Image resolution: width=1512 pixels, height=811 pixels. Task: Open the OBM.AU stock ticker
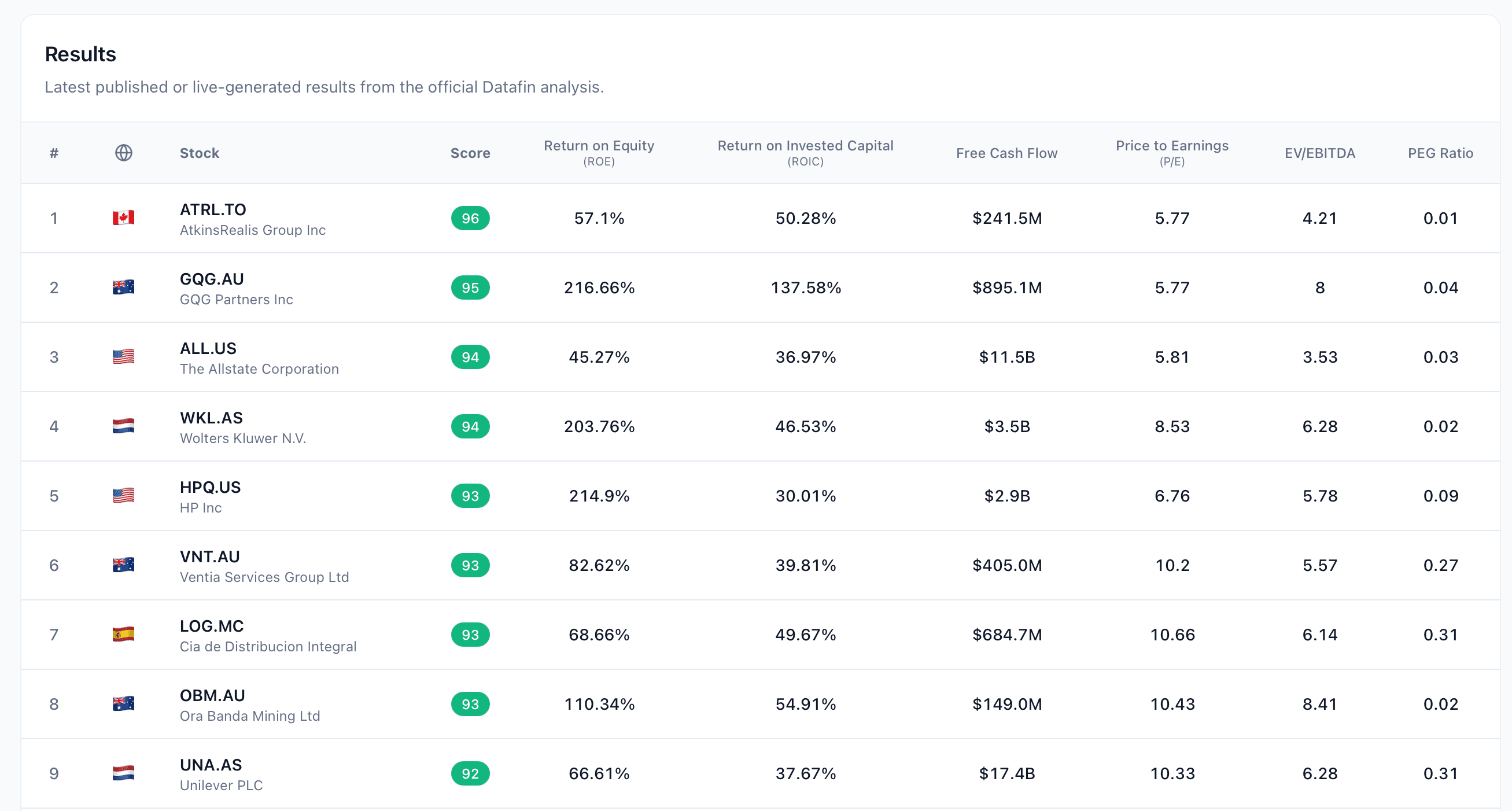(x=212, y=695)
